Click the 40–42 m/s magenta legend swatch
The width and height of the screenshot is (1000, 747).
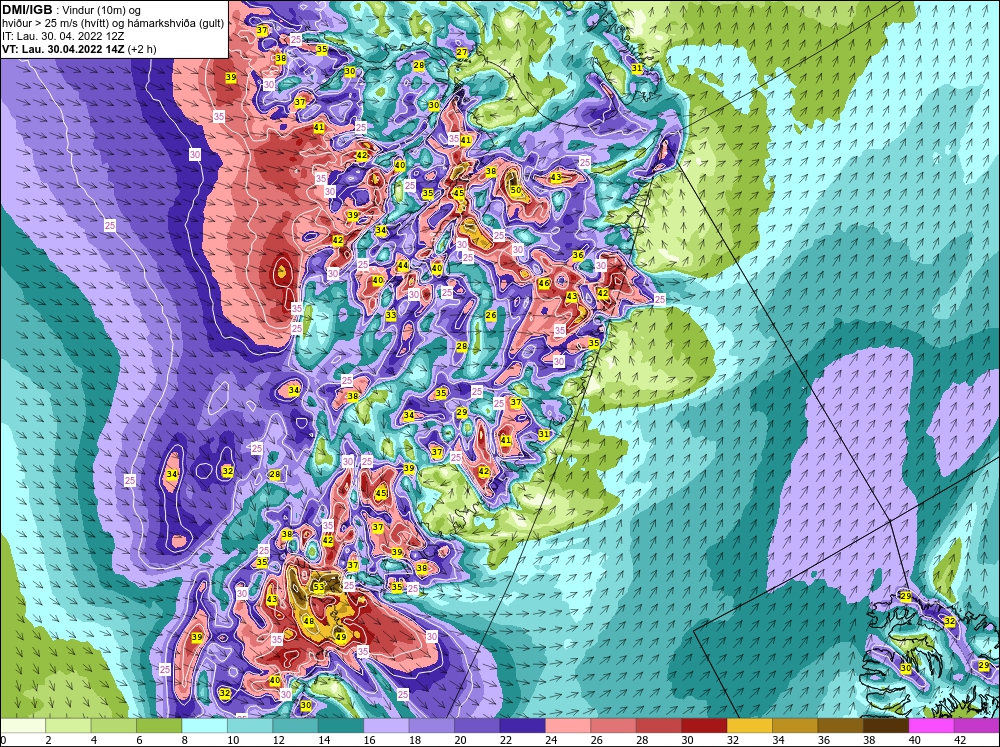[x=932, y=726]
